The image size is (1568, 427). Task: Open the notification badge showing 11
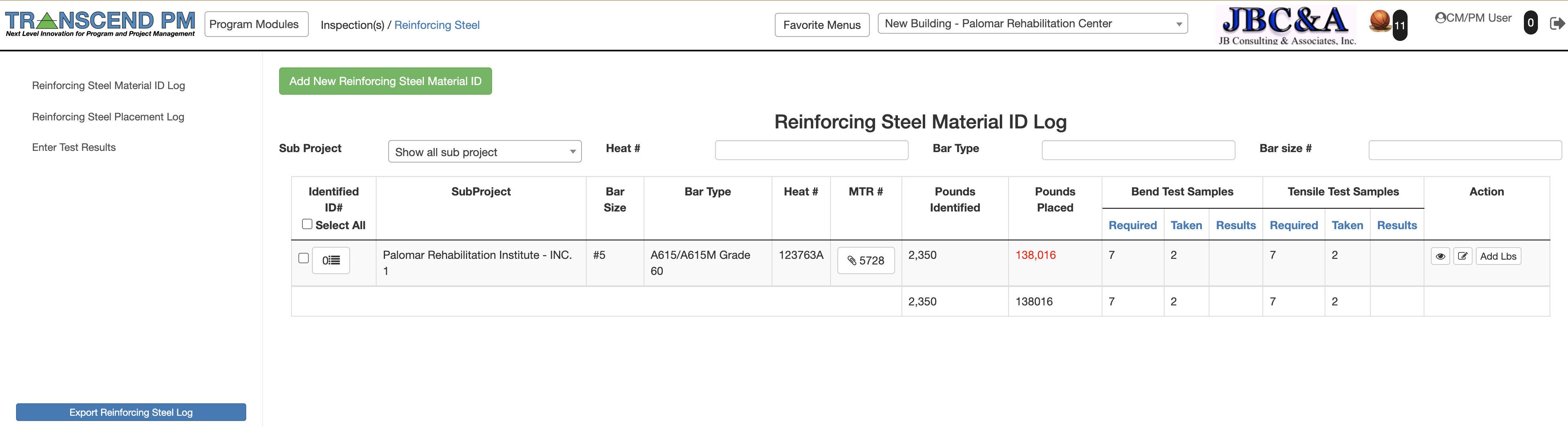point(1400,26)
